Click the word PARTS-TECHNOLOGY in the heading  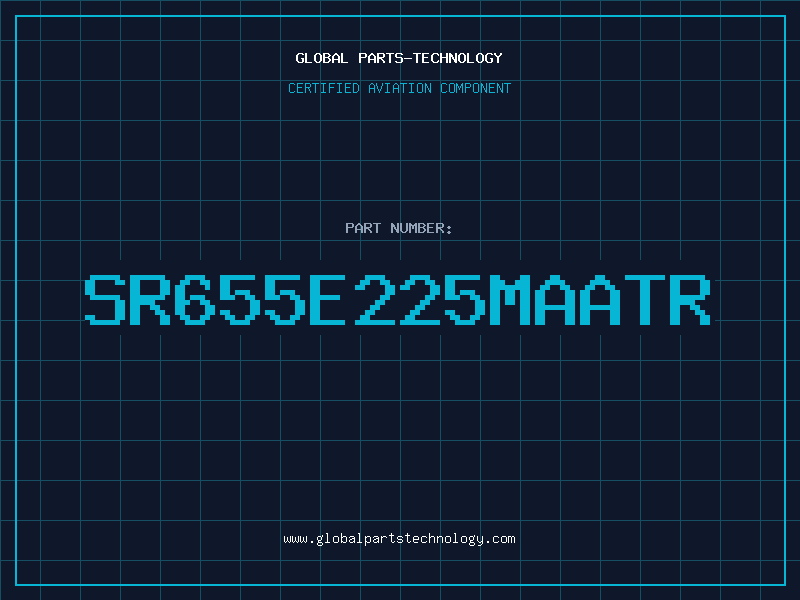click(430, 58)
